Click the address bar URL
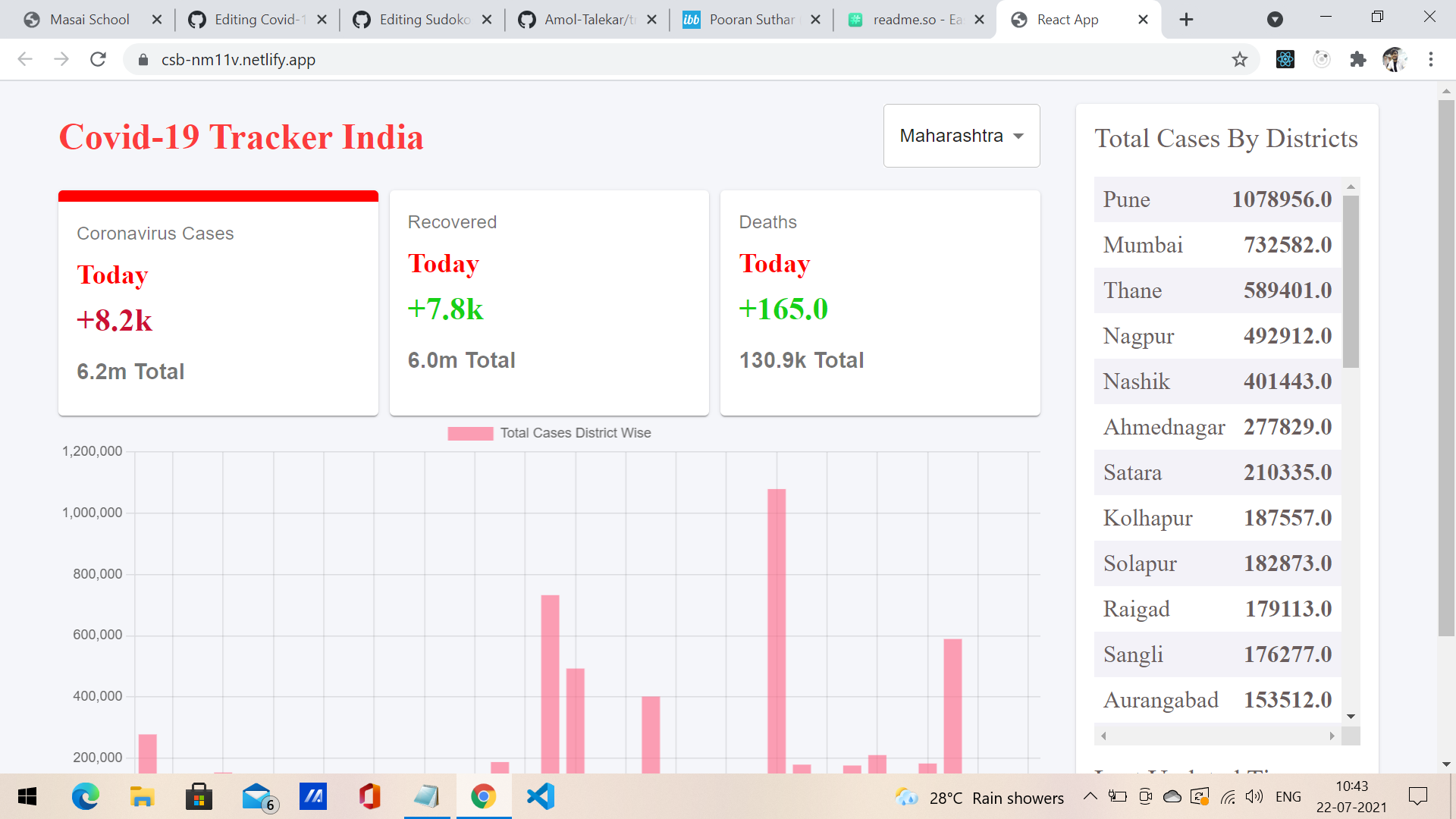 tap(238, 60)
